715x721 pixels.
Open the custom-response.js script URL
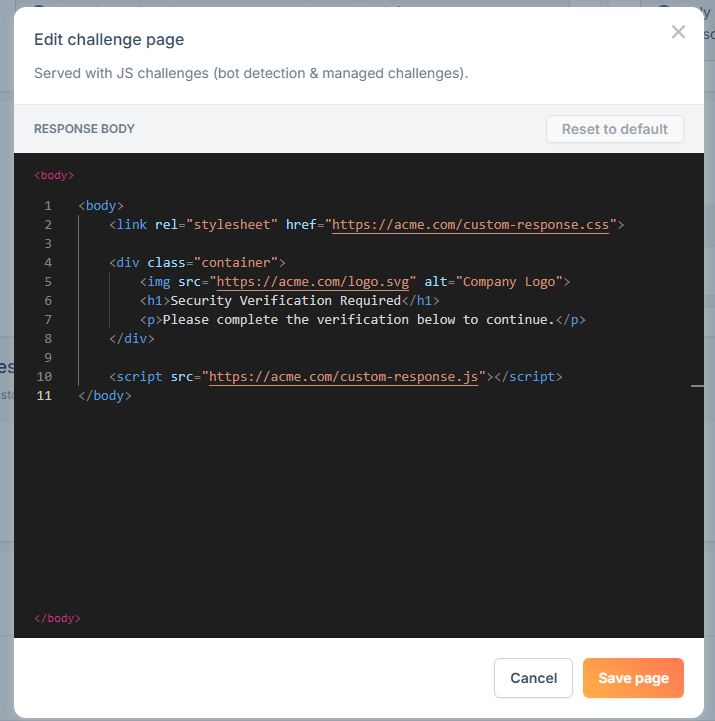(x=343, y=377)
